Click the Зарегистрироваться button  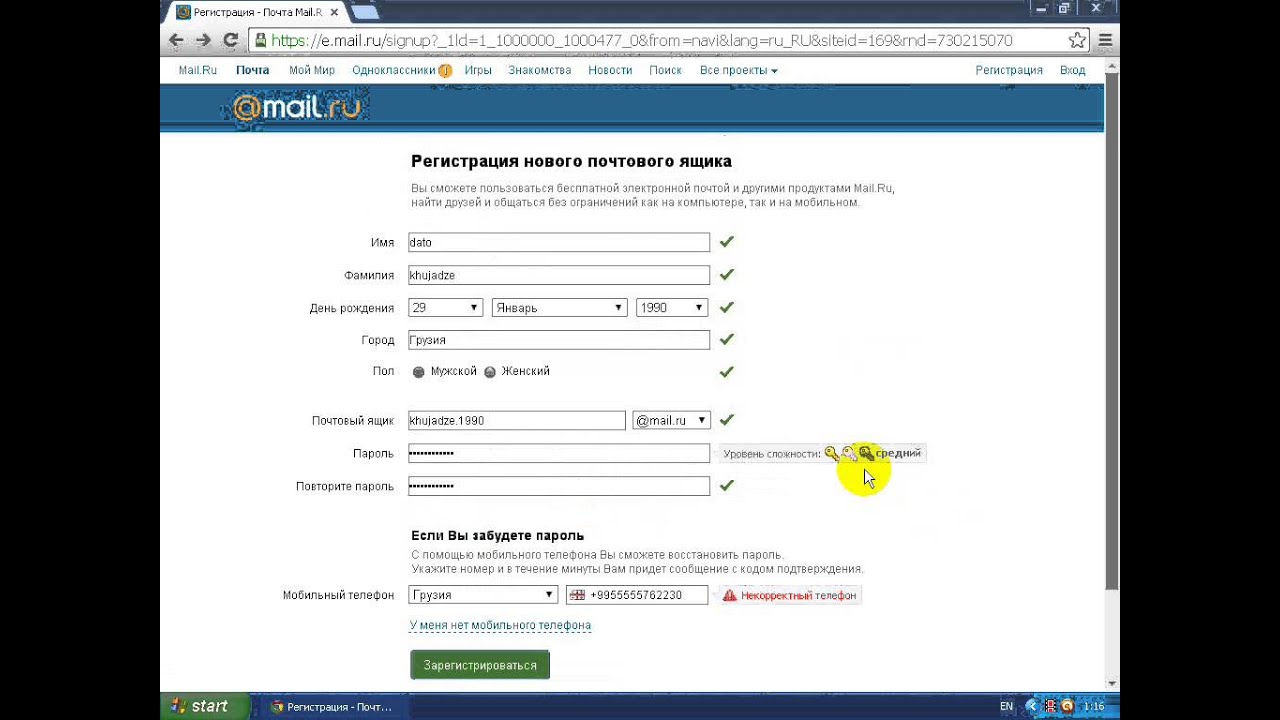480,665
